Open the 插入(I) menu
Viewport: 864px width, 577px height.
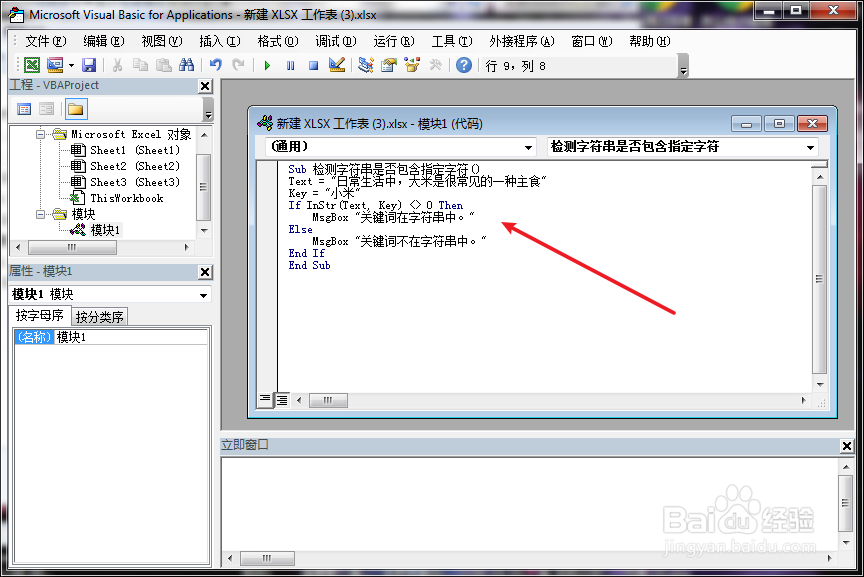220,41
